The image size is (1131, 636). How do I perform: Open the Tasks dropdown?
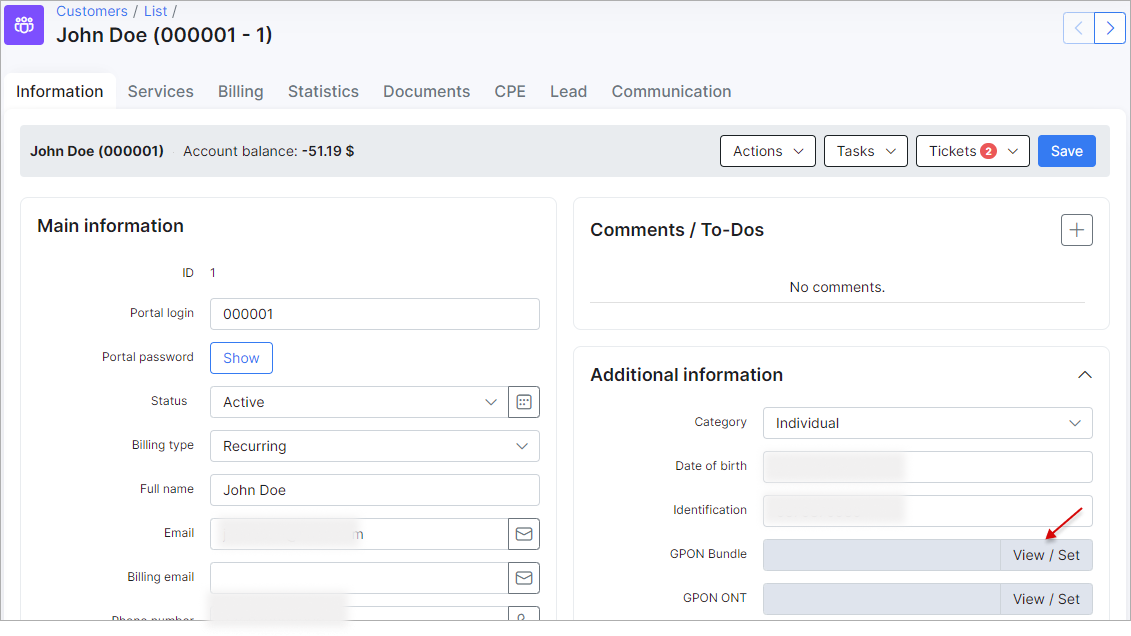[x=866, y=151]
